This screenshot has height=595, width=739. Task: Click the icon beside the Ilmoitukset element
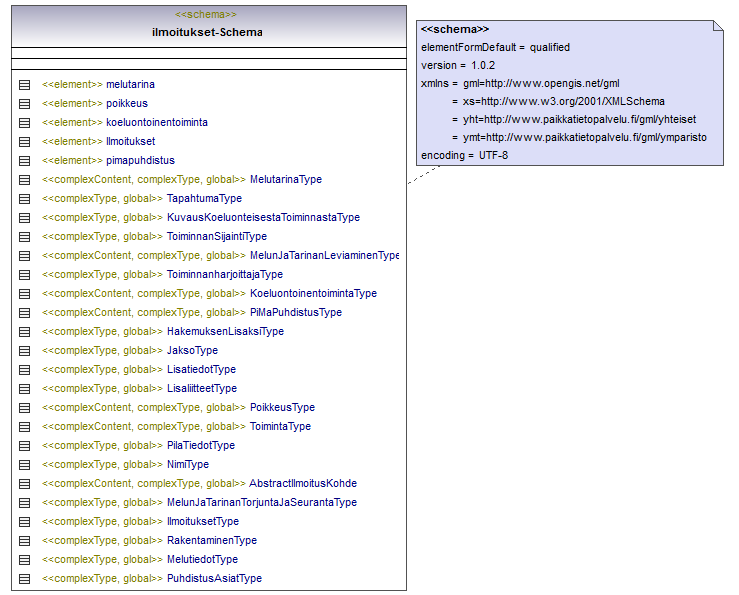pos(25,142)
